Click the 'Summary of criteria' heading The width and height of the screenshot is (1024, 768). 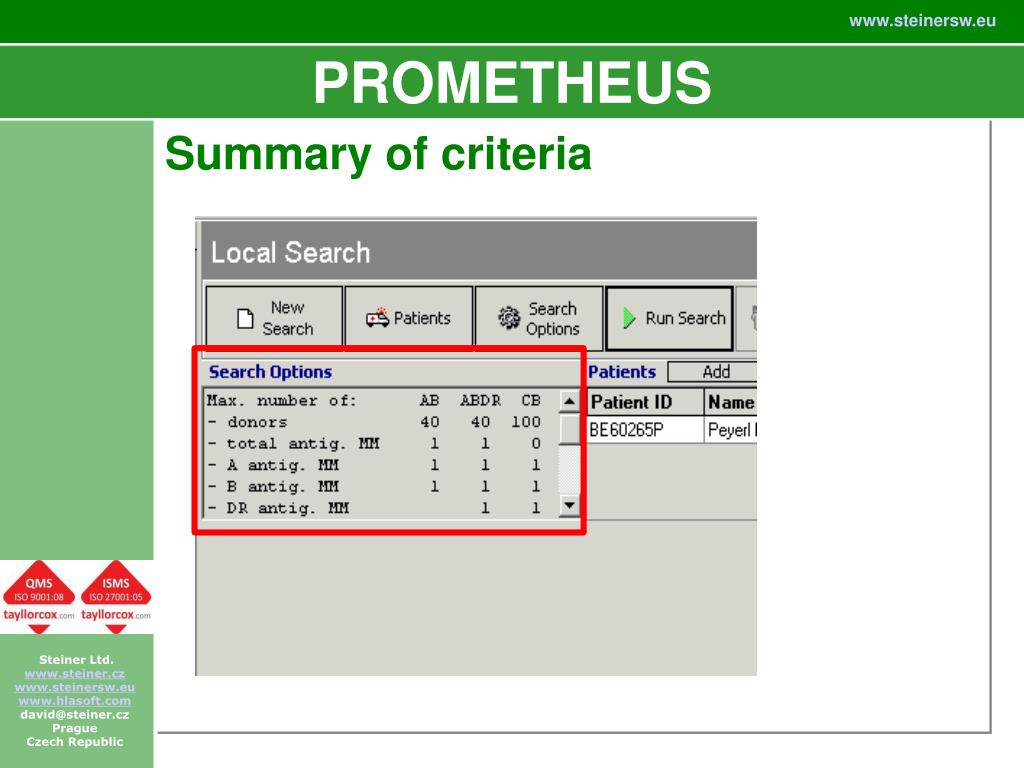(378, 155)
